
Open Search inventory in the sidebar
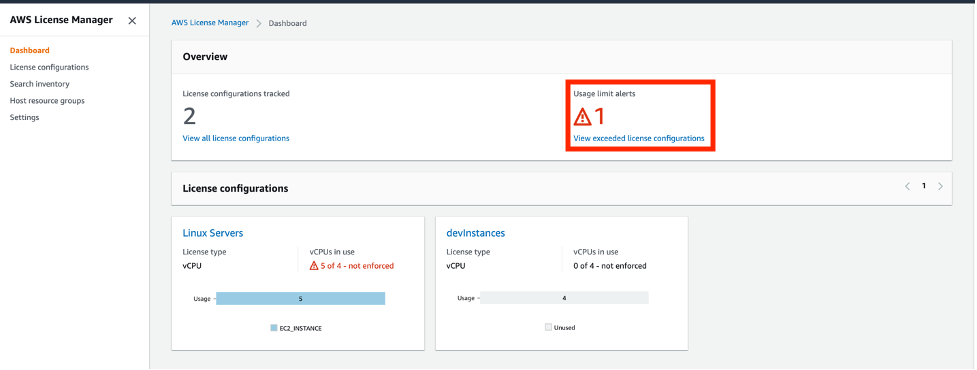(x=40, y=84)
